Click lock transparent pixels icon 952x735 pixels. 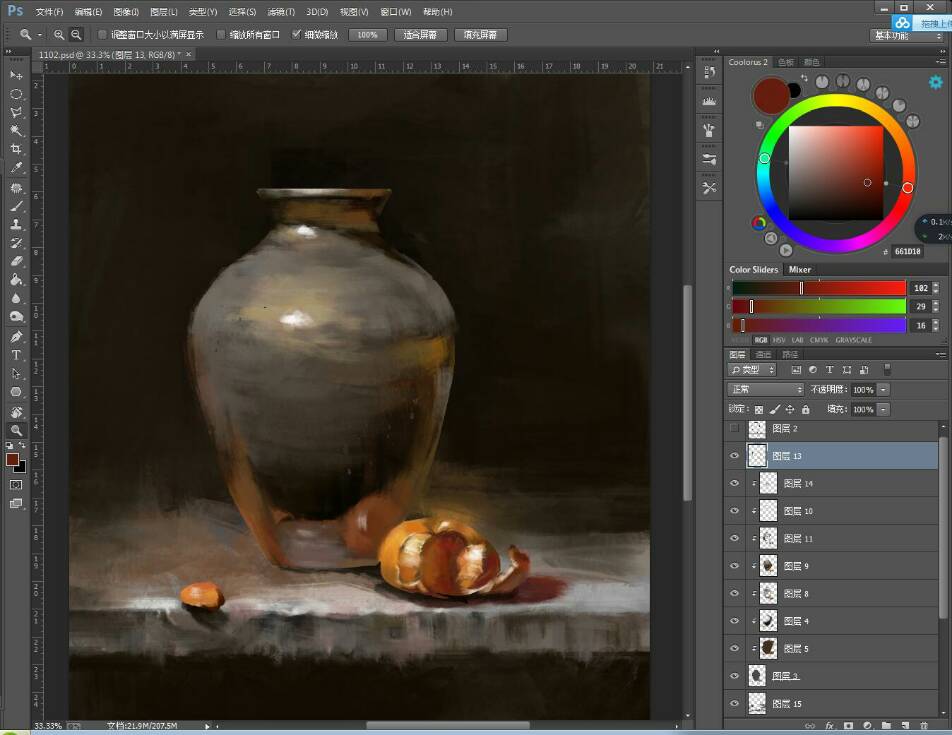[759, 410]
